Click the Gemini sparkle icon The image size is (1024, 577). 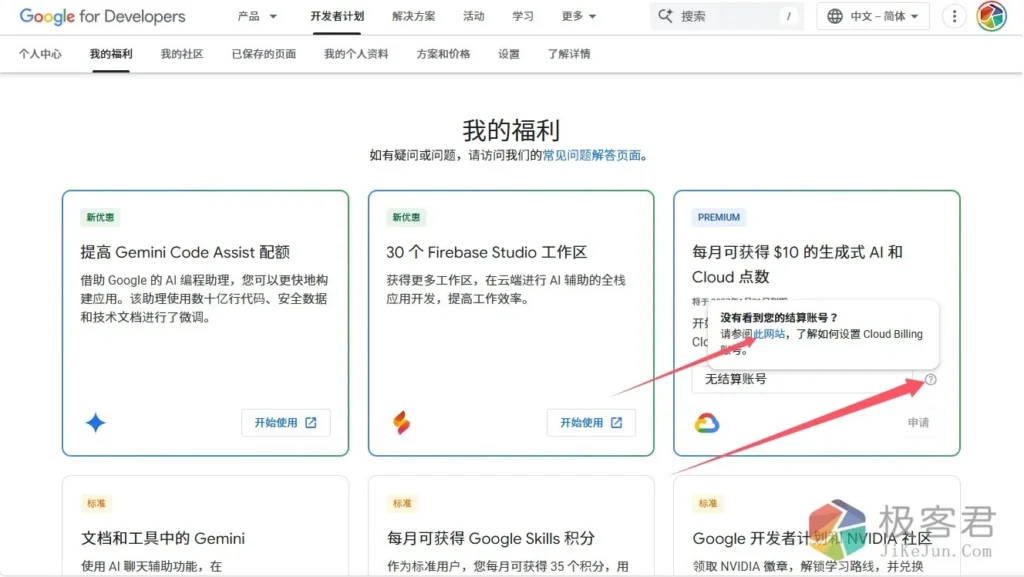[95, 423]
